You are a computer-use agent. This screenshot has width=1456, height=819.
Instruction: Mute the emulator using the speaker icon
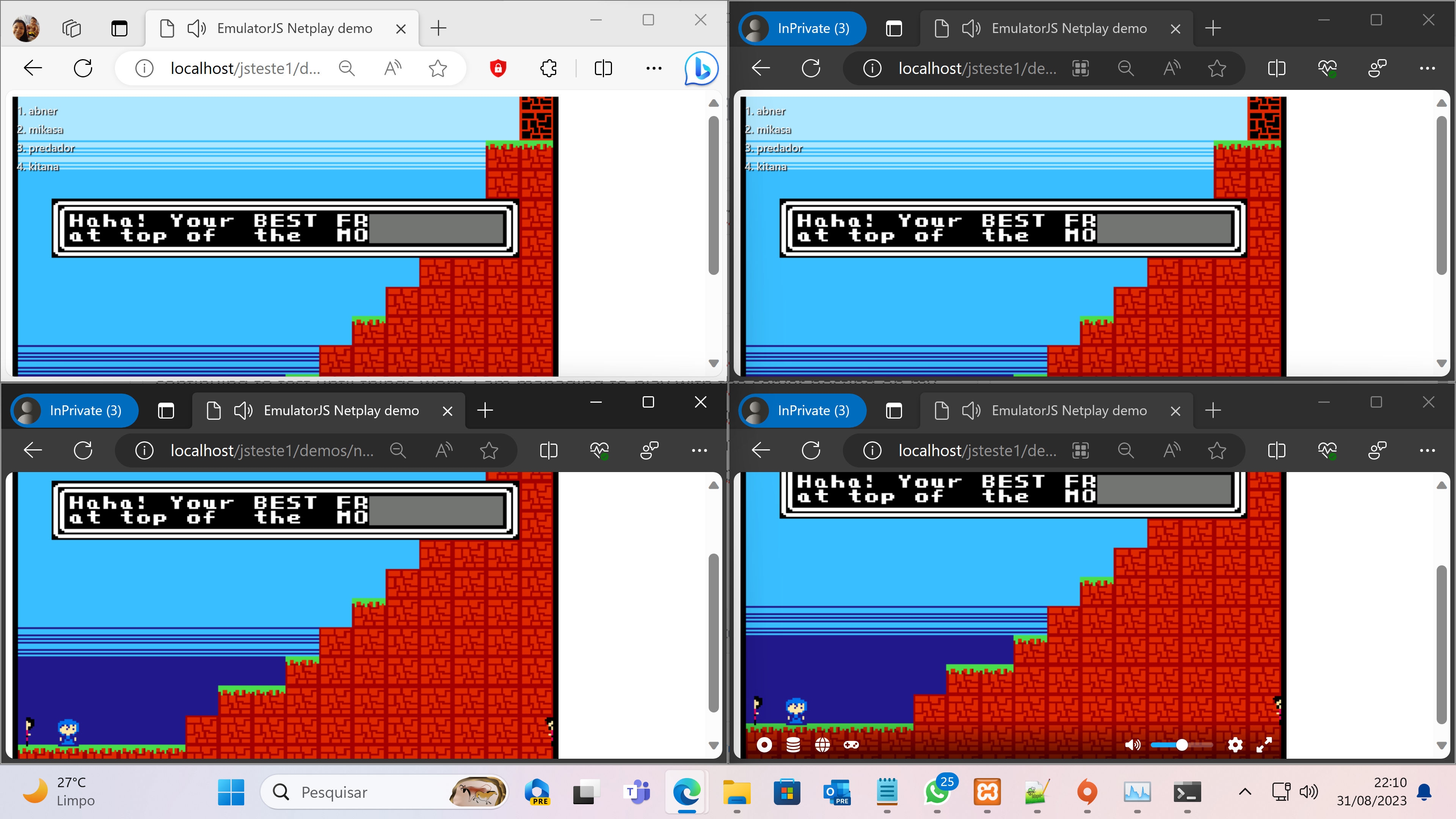[x=1132, y=745]
